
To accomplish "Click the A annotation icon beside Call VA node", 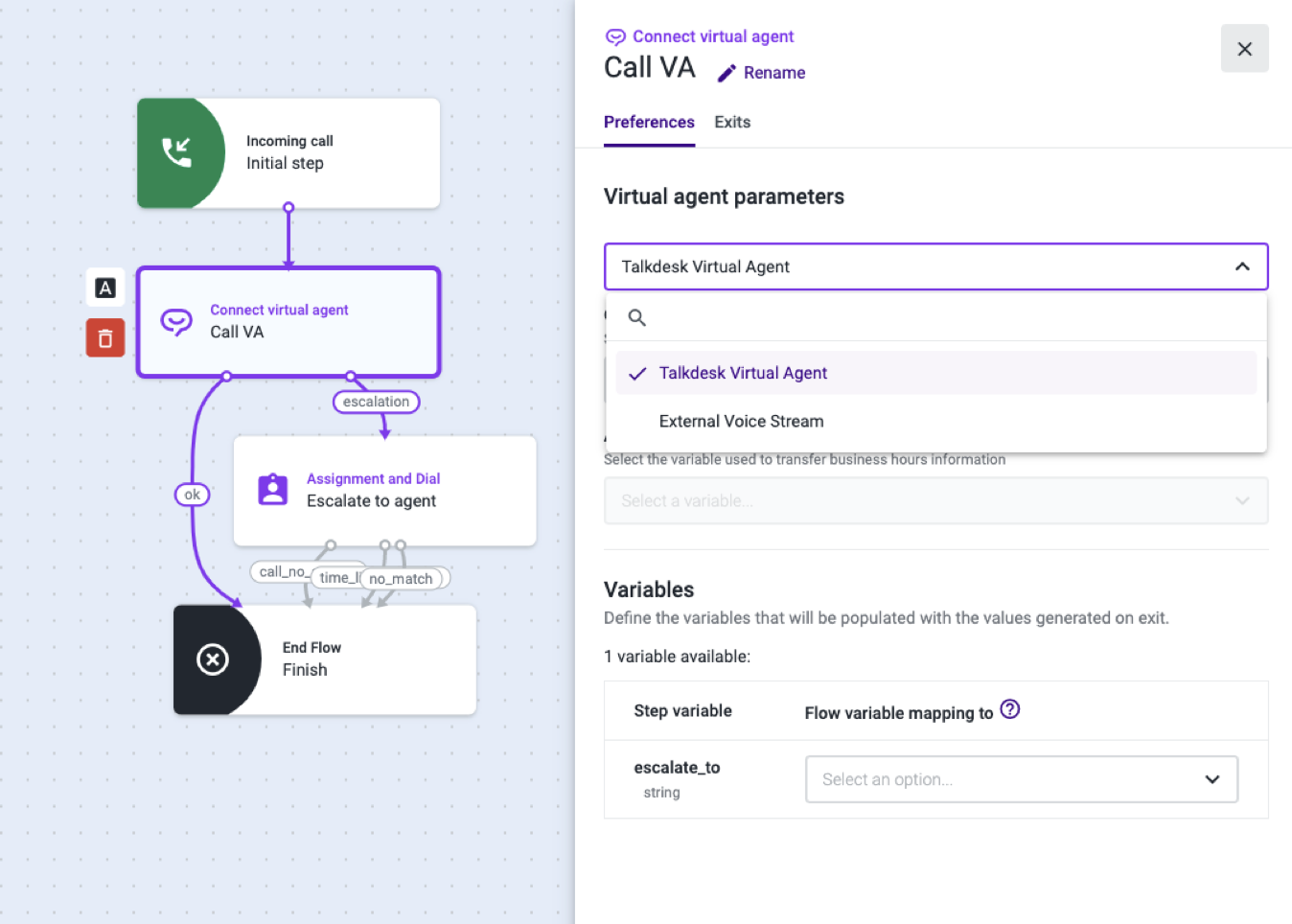I will (x=105, y=288).
